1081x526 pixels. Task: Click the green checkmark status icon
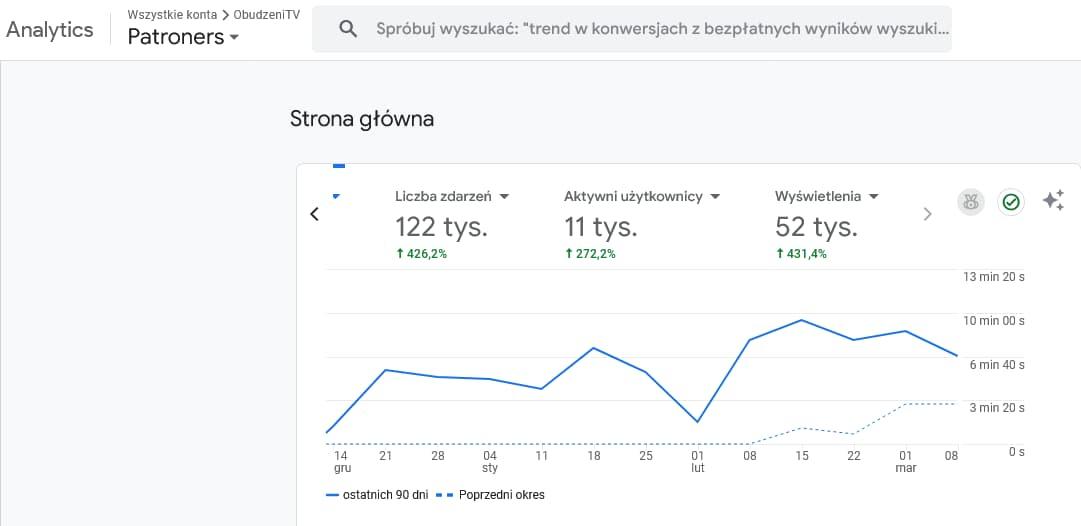click(x=1011, y=202)
